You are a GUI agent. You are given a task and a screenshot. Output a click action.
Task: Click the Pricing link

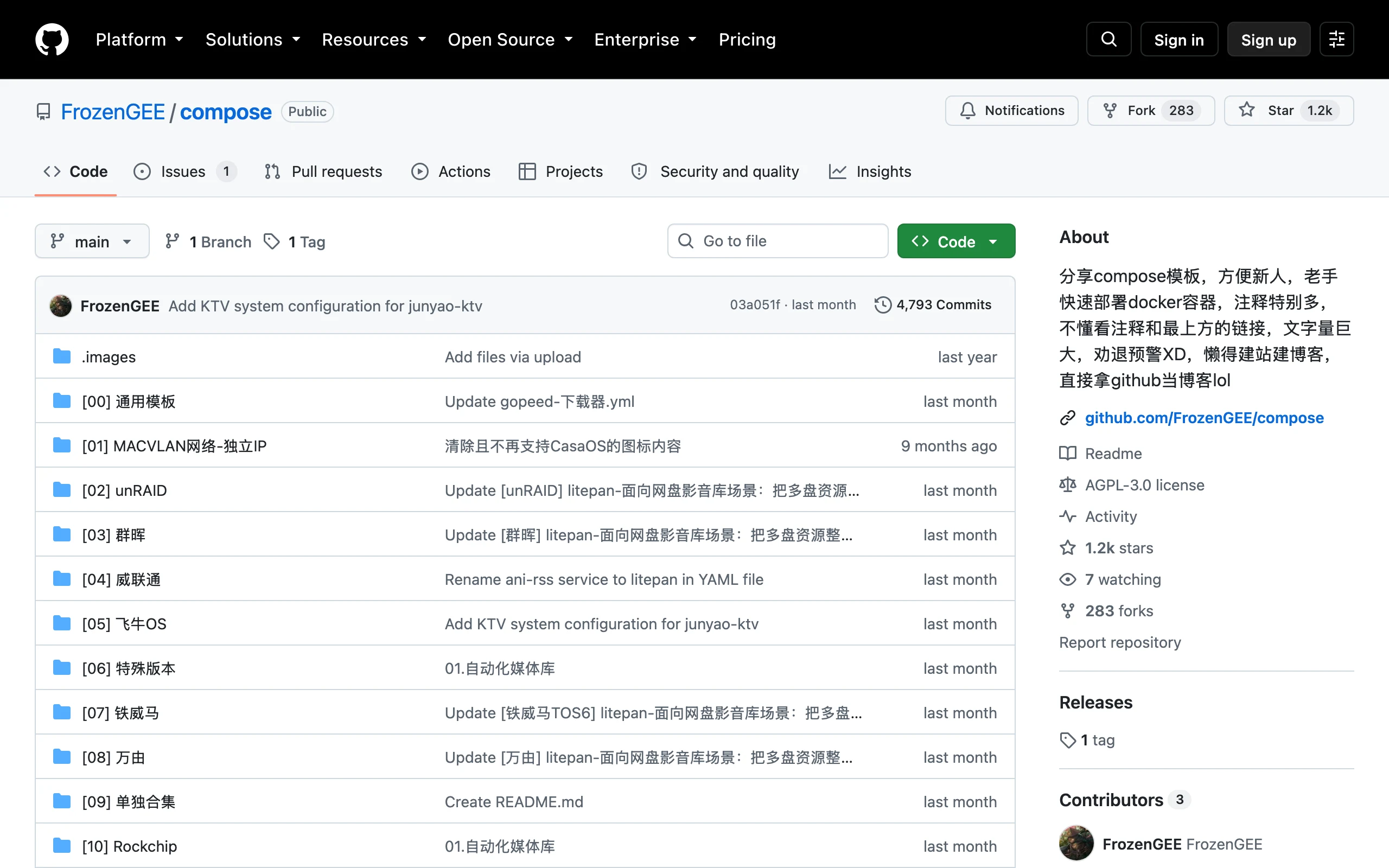pyautogui.click(x=747, y=40)
